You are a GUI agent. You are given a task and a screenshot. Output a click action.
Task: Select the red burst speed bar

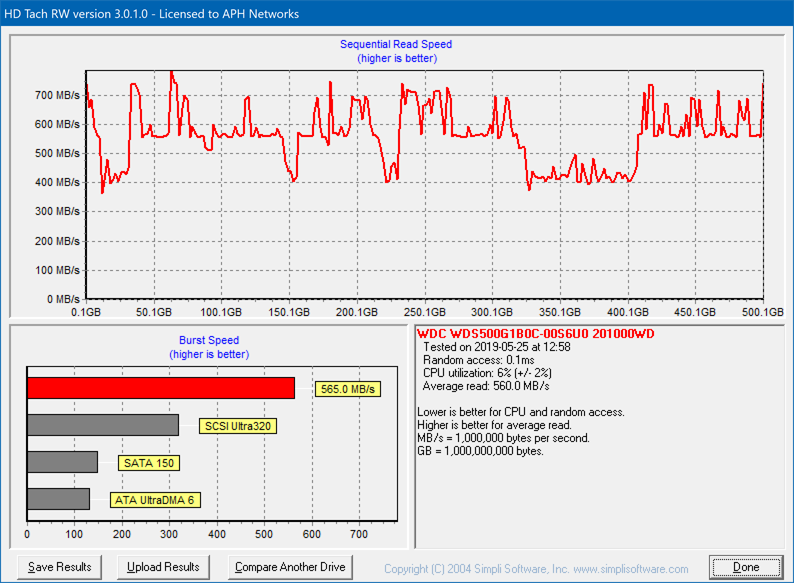tap(160, 388)
